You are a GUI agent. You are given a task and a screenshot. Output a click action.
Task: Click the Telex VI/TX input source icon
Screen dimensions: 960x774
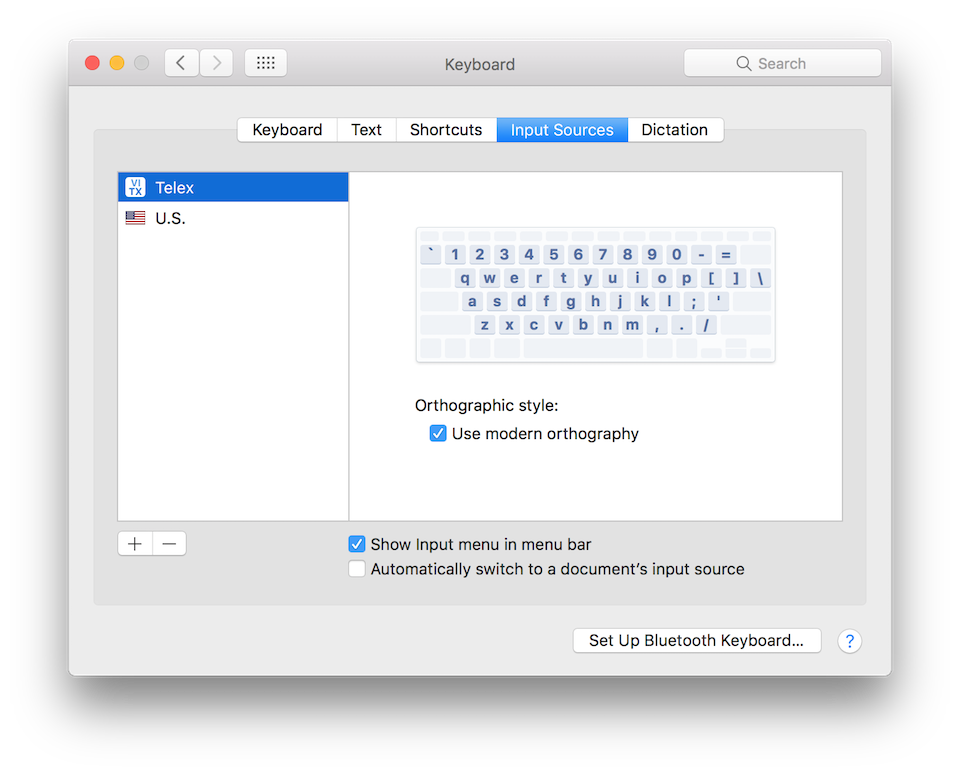pos(135,186)
